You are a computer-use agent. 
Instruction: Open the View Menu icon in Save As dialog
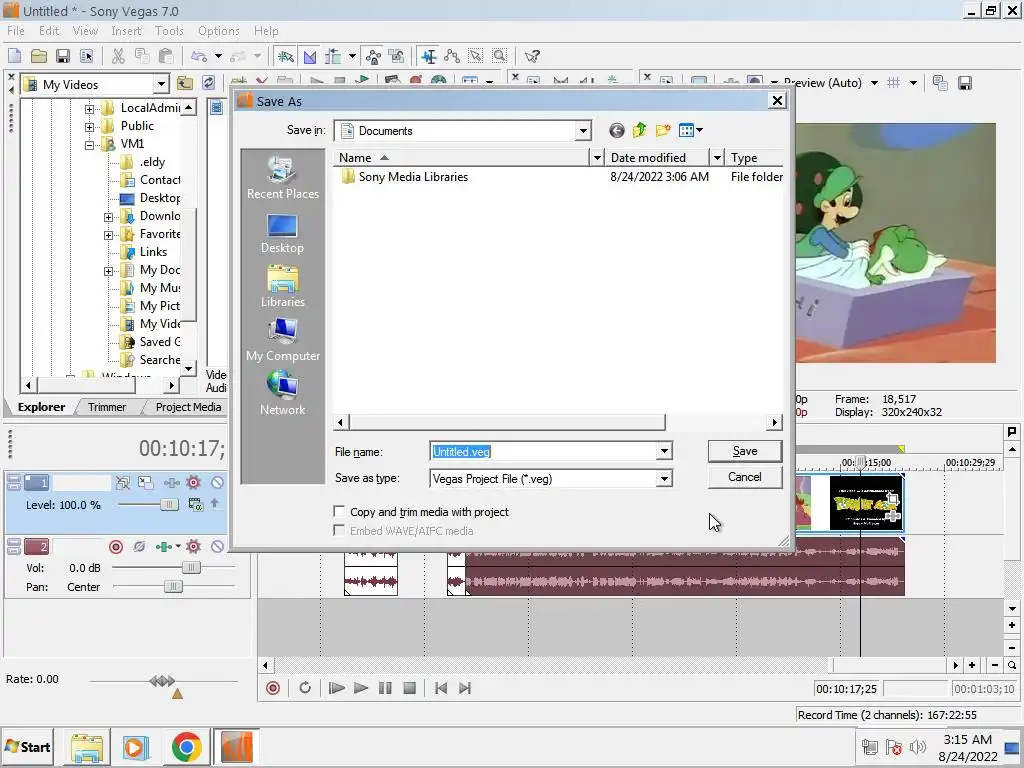click(x=690, y=131)
